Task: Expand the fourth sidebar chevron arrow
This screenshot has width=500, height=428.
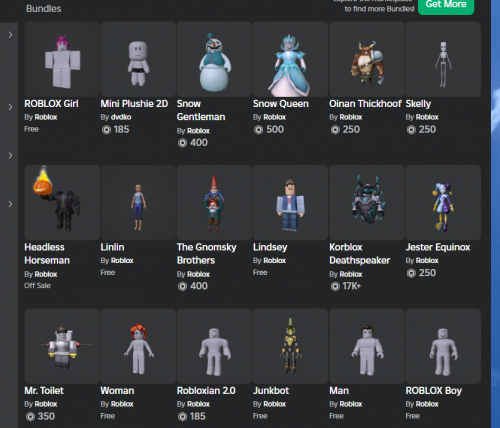Action: click(10, 204)
